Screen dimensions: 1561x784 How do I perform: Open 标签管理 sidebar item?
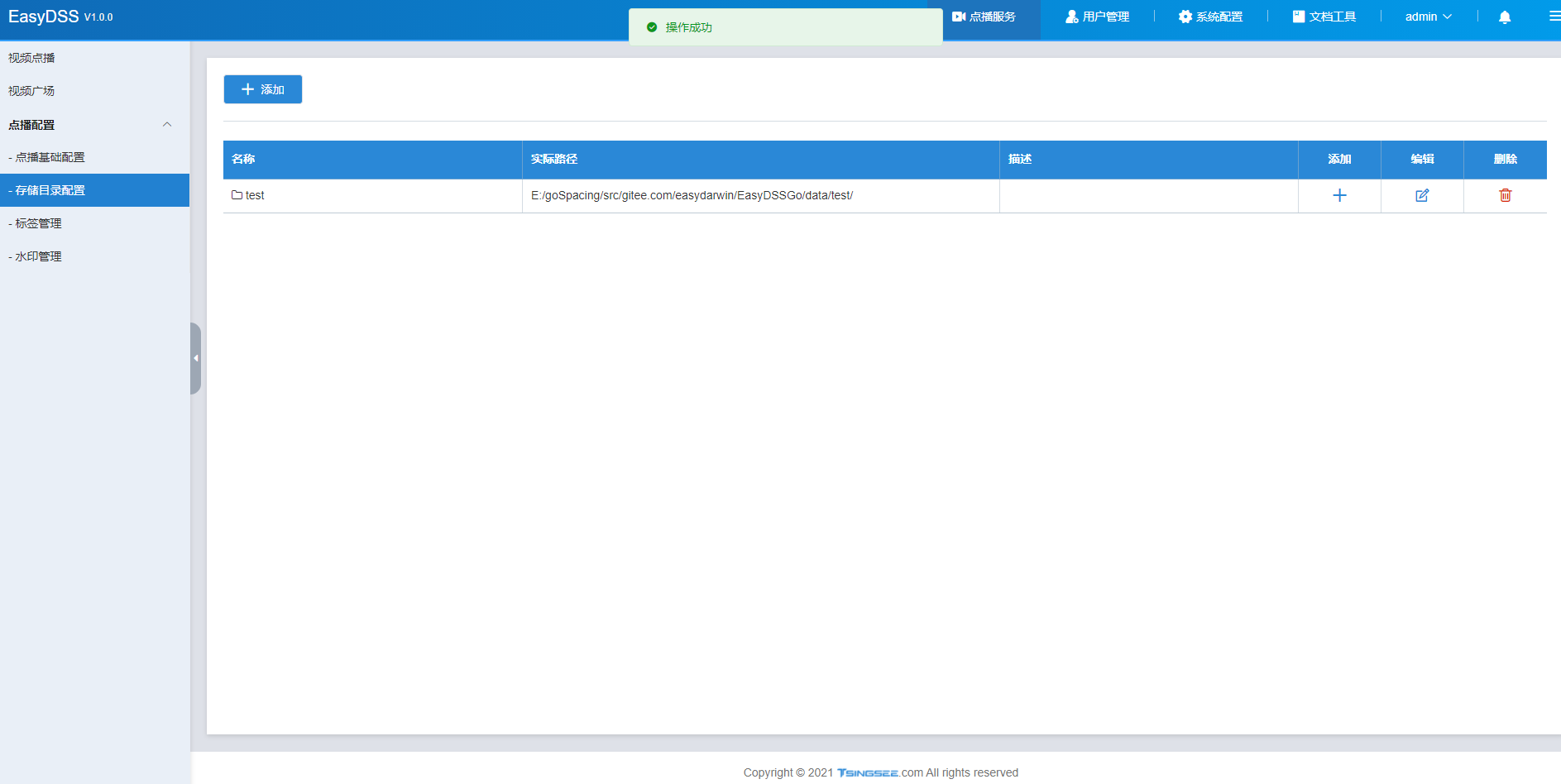coord(95,223)
